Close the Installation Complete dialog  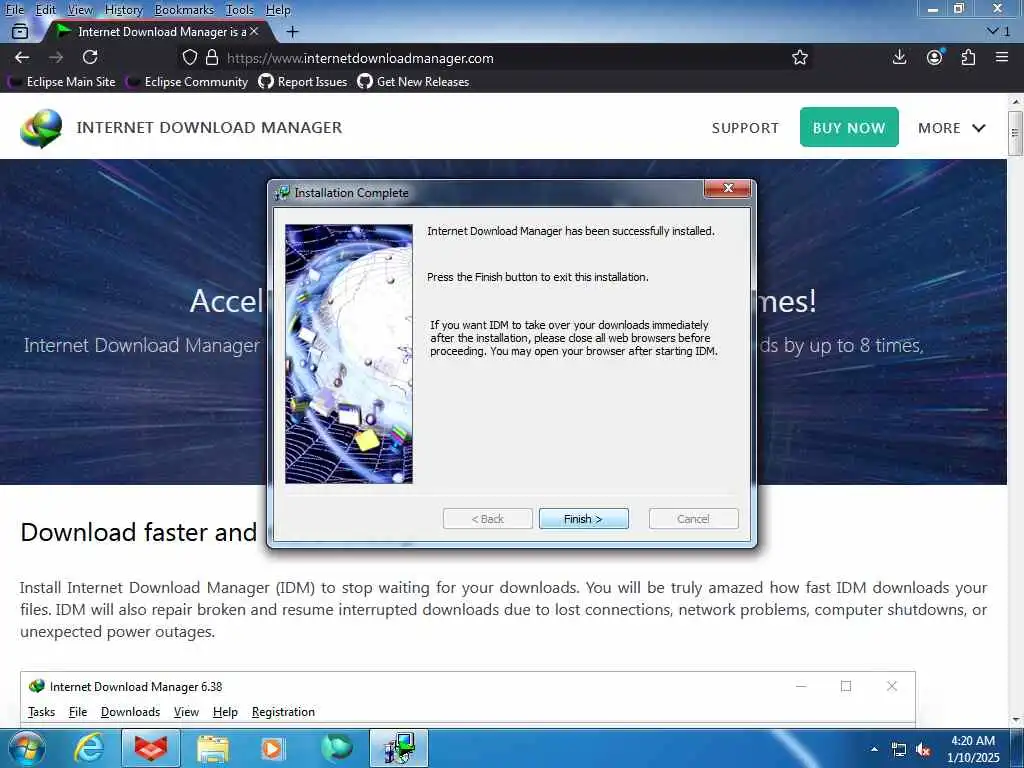(728, 188)
